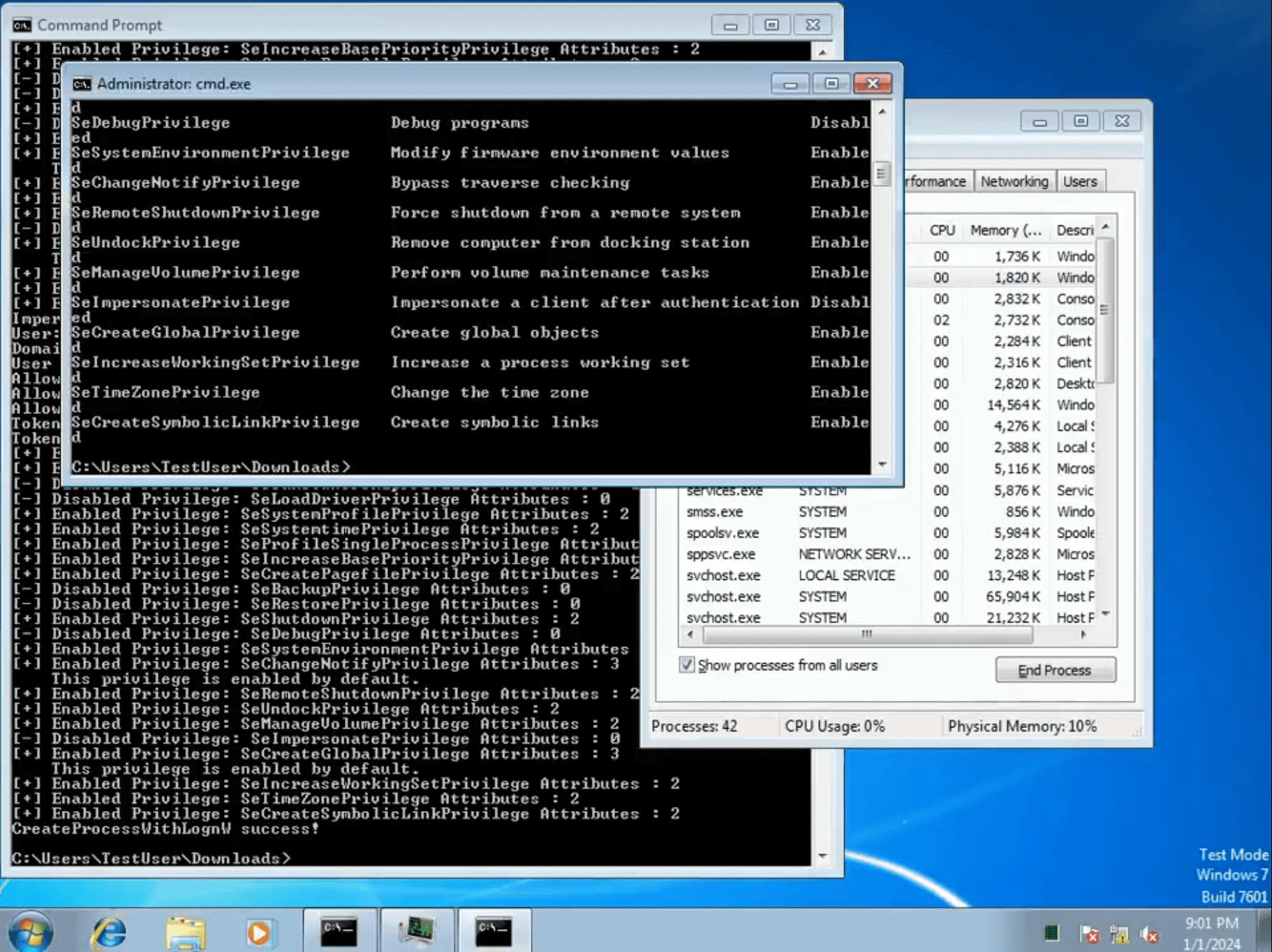The image size is (1272, 952).
Task: Click the SeDebugPrivilege line in cmd.exe
Action: click(x=470, y=123)
